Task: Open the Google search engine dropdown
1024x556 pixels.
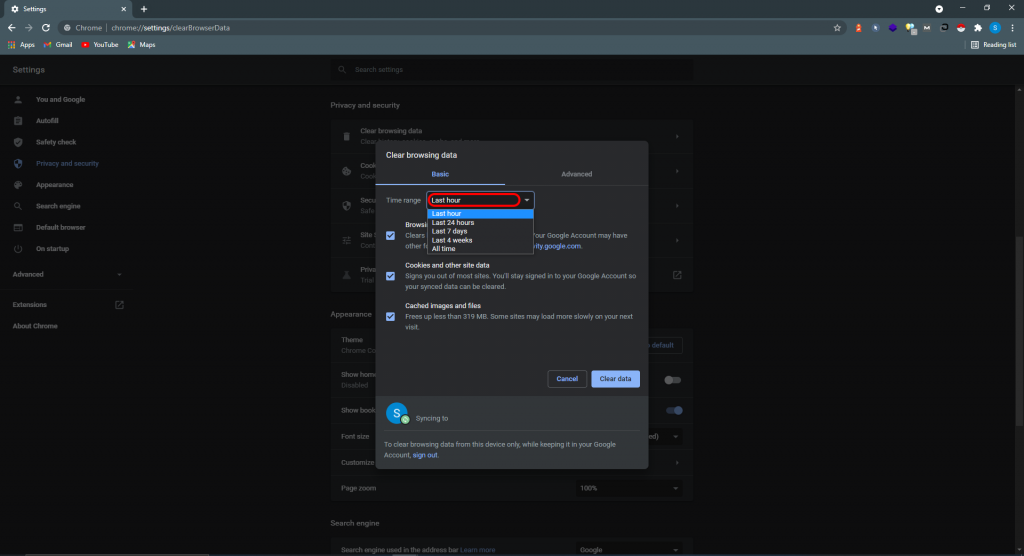Action: click(629, 550)
